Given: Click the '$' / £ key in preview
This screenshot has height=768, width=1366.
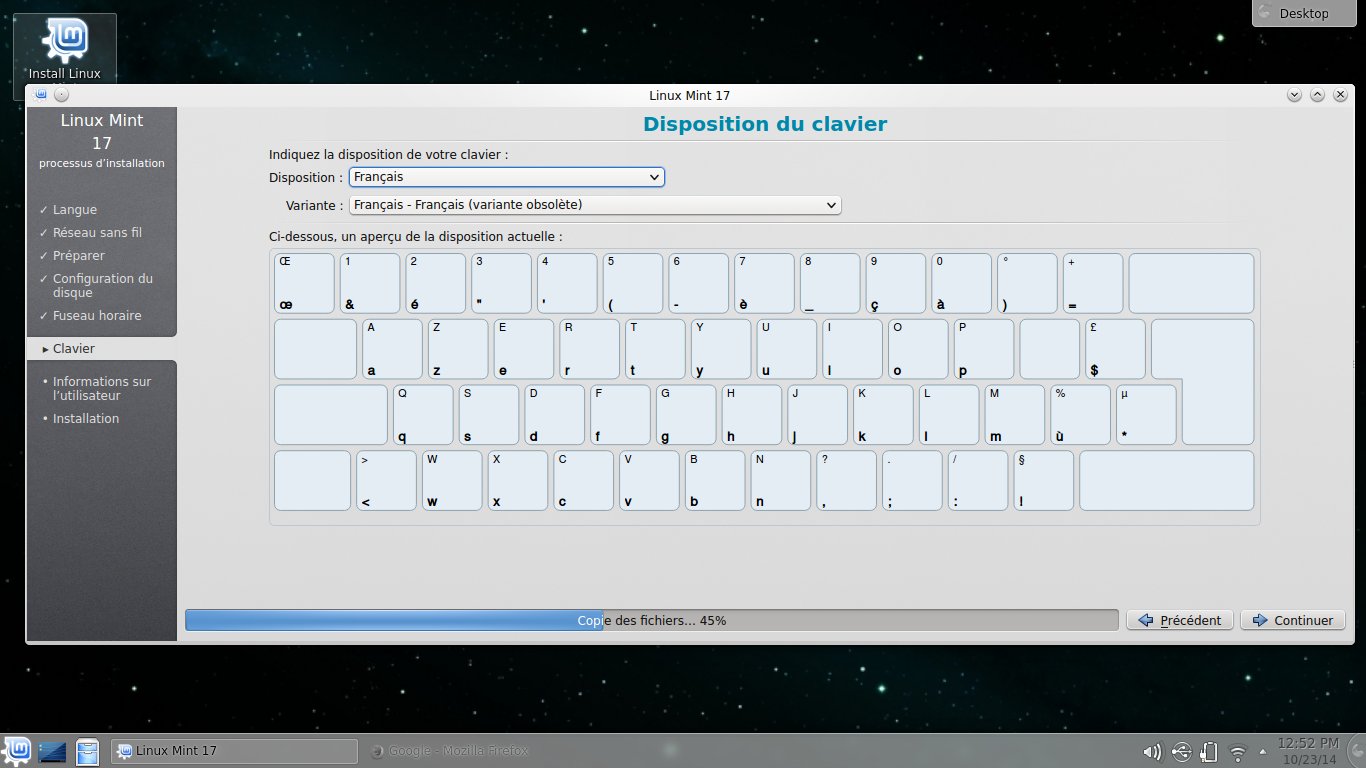Looking at the screenshot, I should pos(1116,349).
